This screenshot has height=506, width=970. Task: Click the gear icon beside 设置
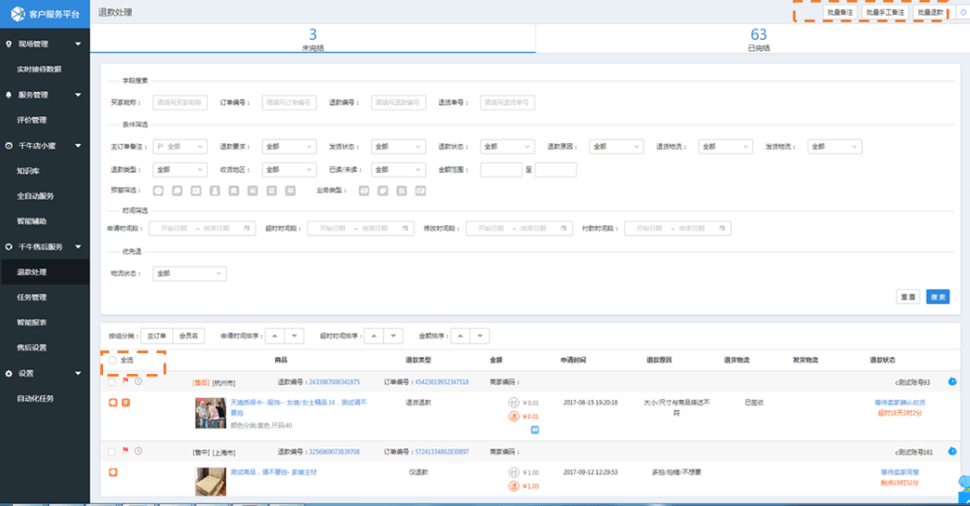tap(9, 373)
